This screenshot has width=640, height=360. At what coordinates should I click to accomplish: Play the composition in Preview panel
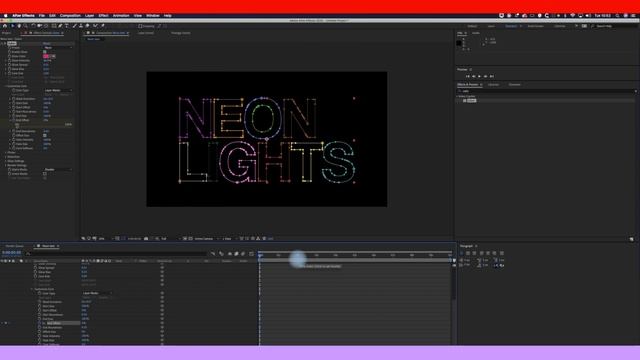480,76
